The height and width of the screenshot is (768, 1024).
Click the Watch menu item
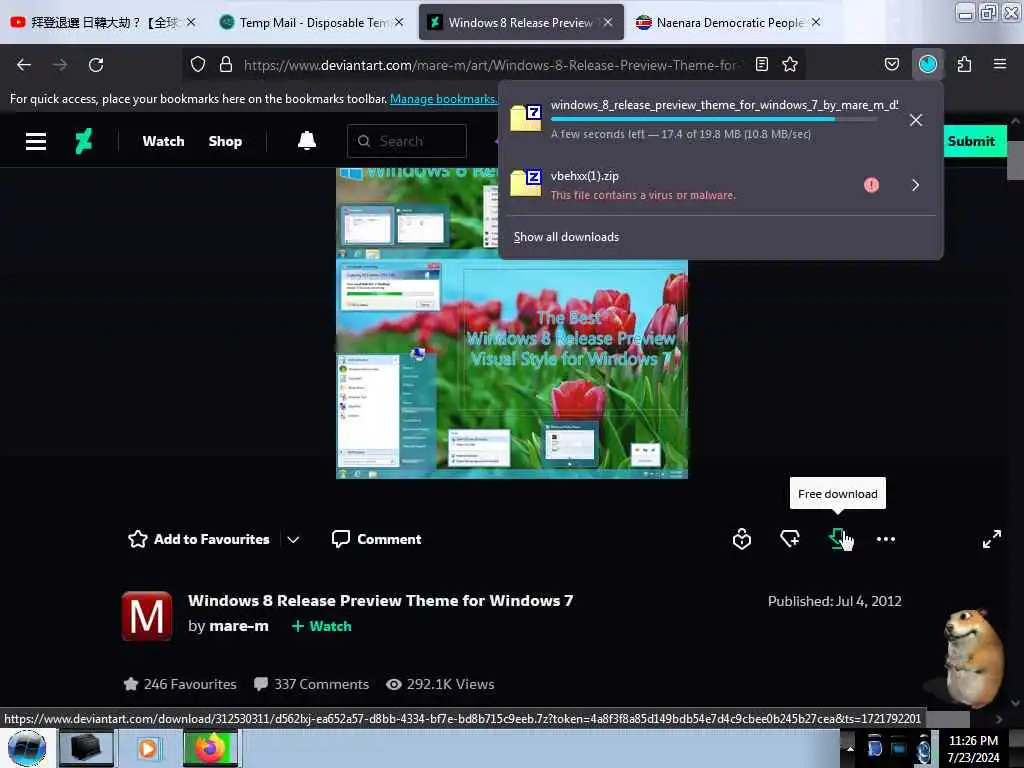coord(163,141)
